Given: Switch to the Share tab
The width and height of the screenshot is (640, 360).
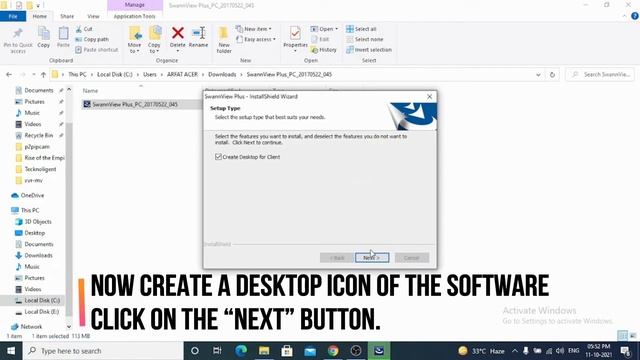Looking at the screenshot, I should pos(67,16).
